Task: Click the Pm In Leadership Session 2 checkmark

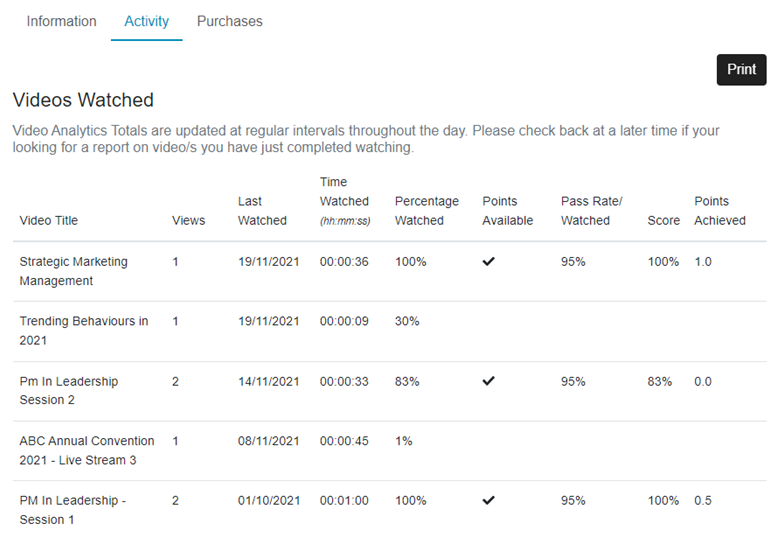Action: 489,381
